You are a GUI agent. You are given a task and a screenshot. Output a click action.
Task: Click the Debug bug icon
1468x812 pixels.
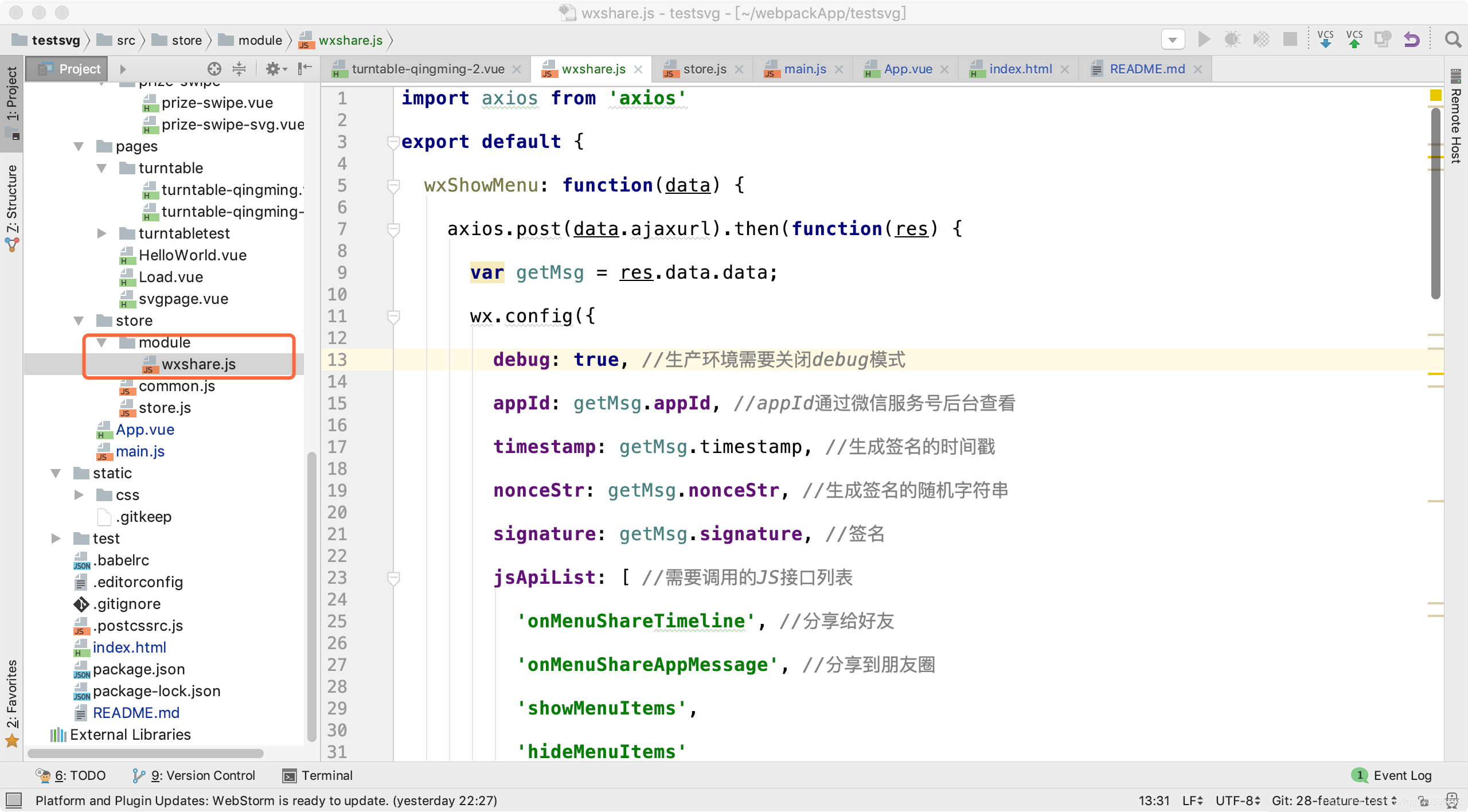click(1232, 40)
